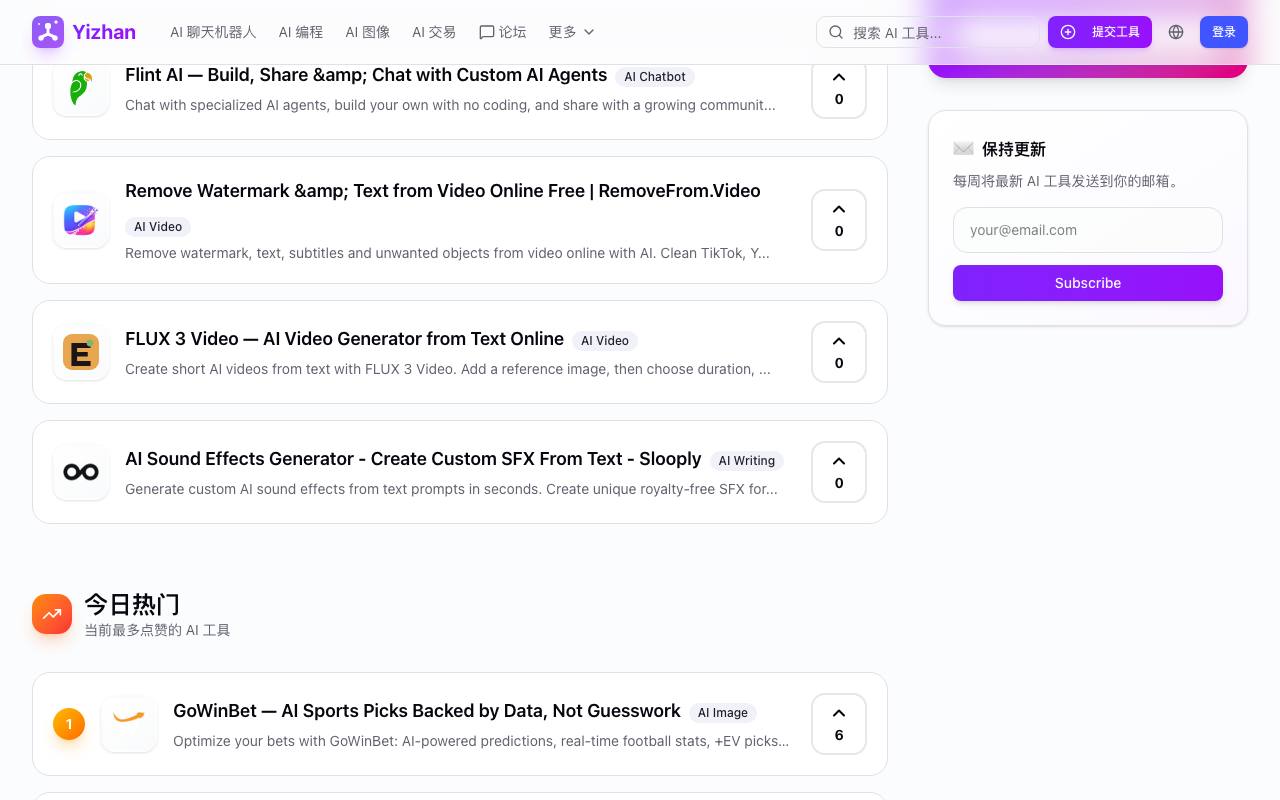Open the Flint AI parrot logo
Image resolution: width=1280 pixels, height=800 pixels.
click(x=81, y=88)
